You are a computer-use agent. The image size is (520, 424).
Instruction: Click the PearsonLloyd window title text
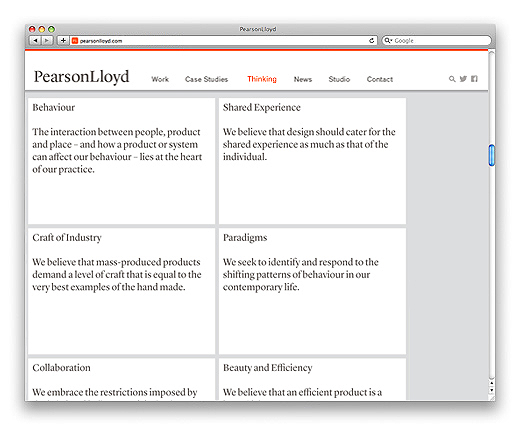point(258,29)
